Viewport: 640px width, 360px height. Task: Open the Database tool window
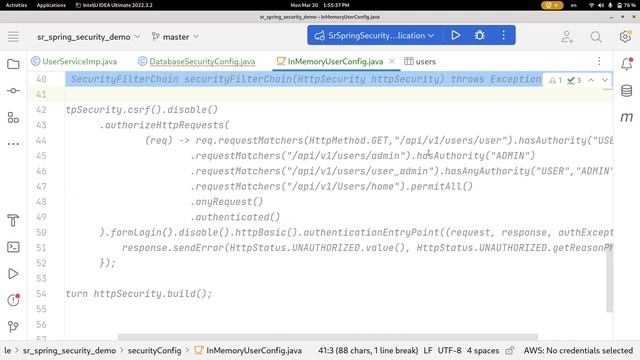point(627,91)
